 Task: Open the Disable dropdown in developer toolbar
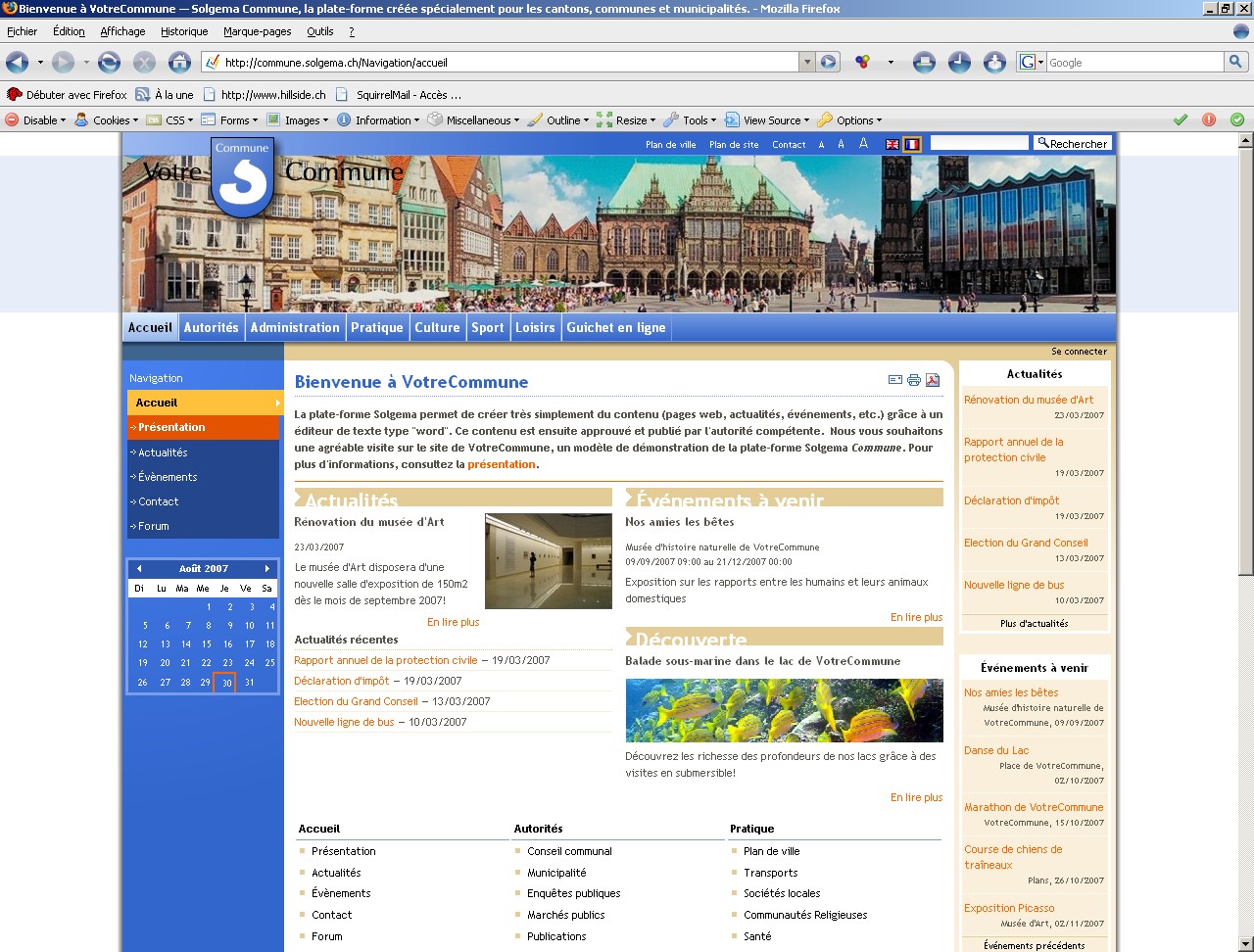[36, 120]
